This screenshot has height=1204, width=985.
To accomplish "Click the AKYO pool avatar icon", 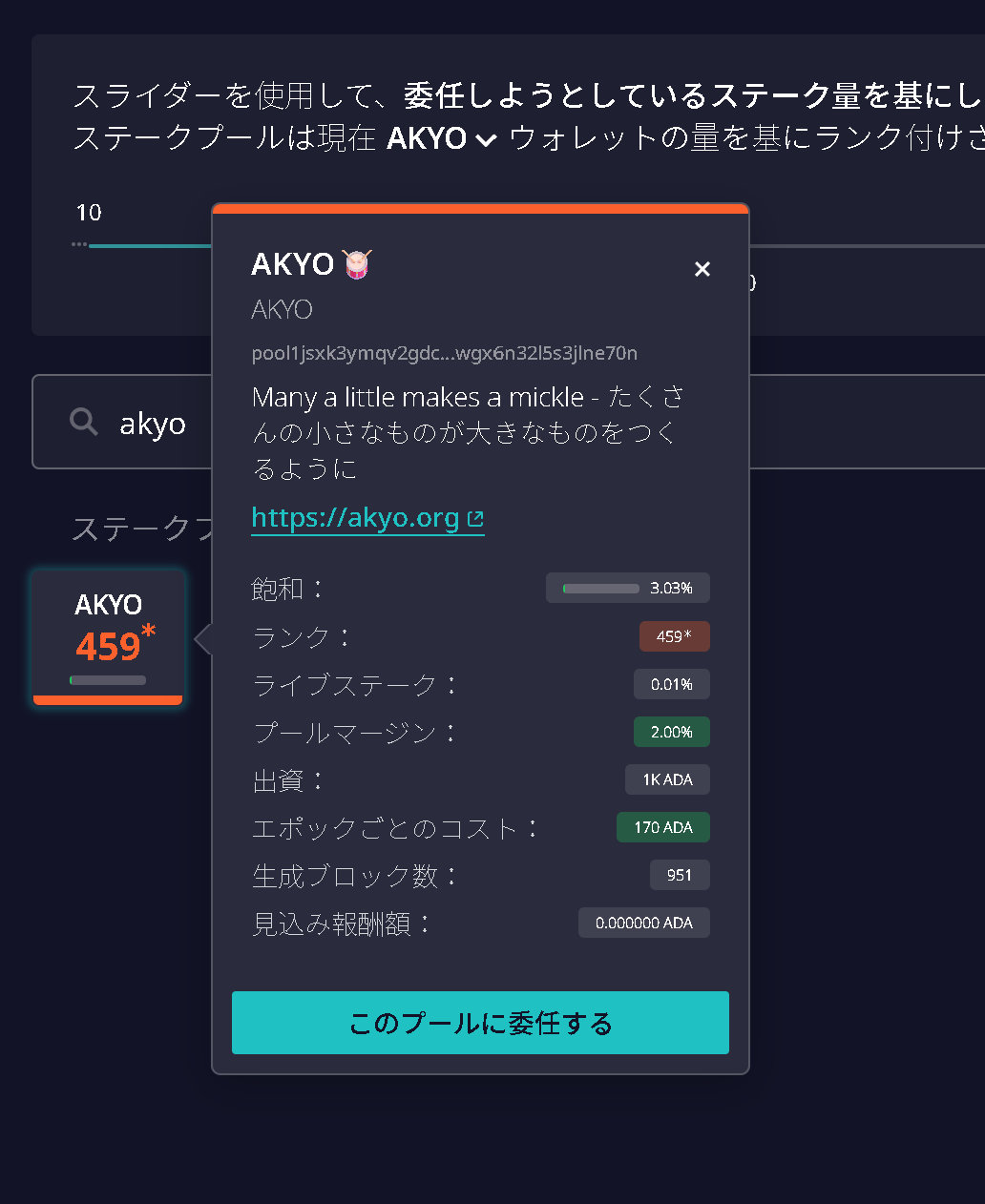I will [x=357, y=264].
